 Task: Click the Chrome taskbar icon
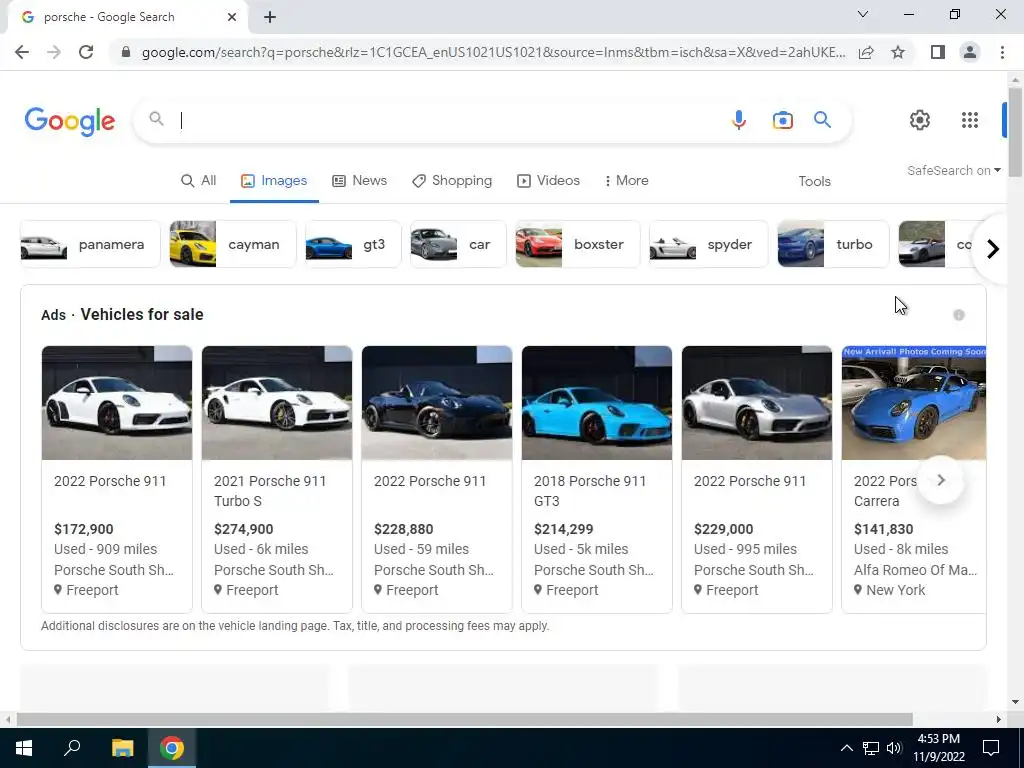[x=172, y=748]
